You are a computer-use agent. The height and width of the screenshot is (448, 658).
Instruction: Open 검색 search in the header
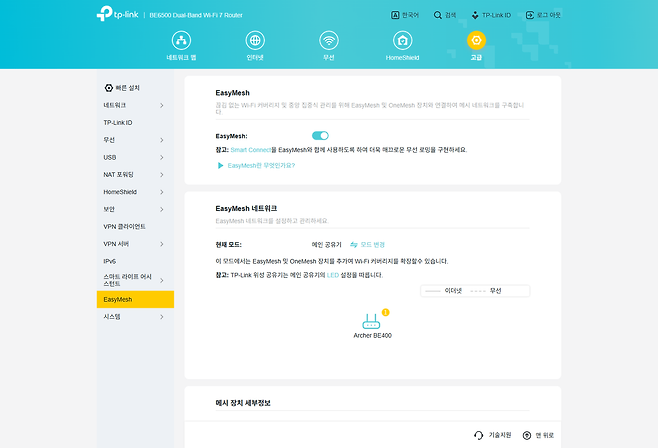coord(443,15)
